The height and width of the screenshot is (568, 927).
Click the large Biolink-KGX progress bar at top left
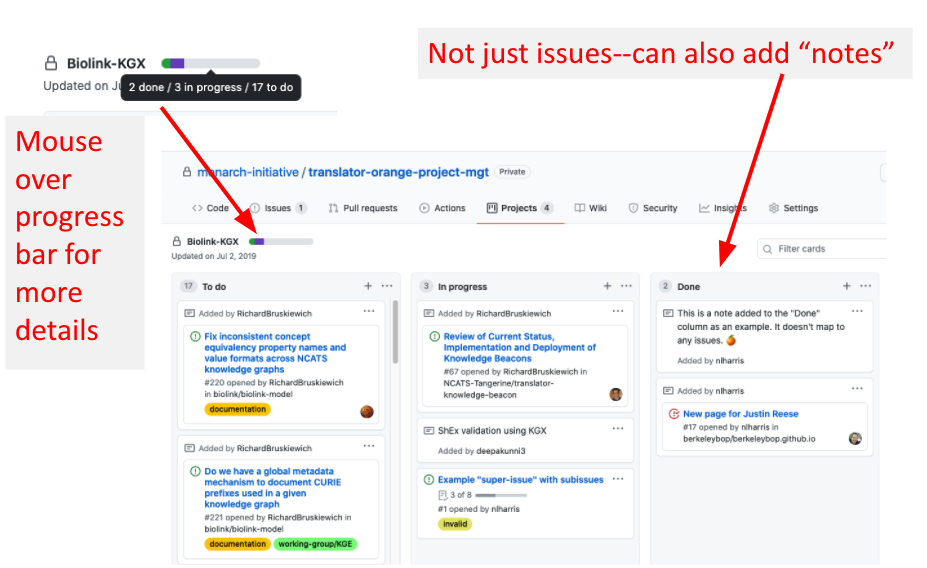point(210,63)
